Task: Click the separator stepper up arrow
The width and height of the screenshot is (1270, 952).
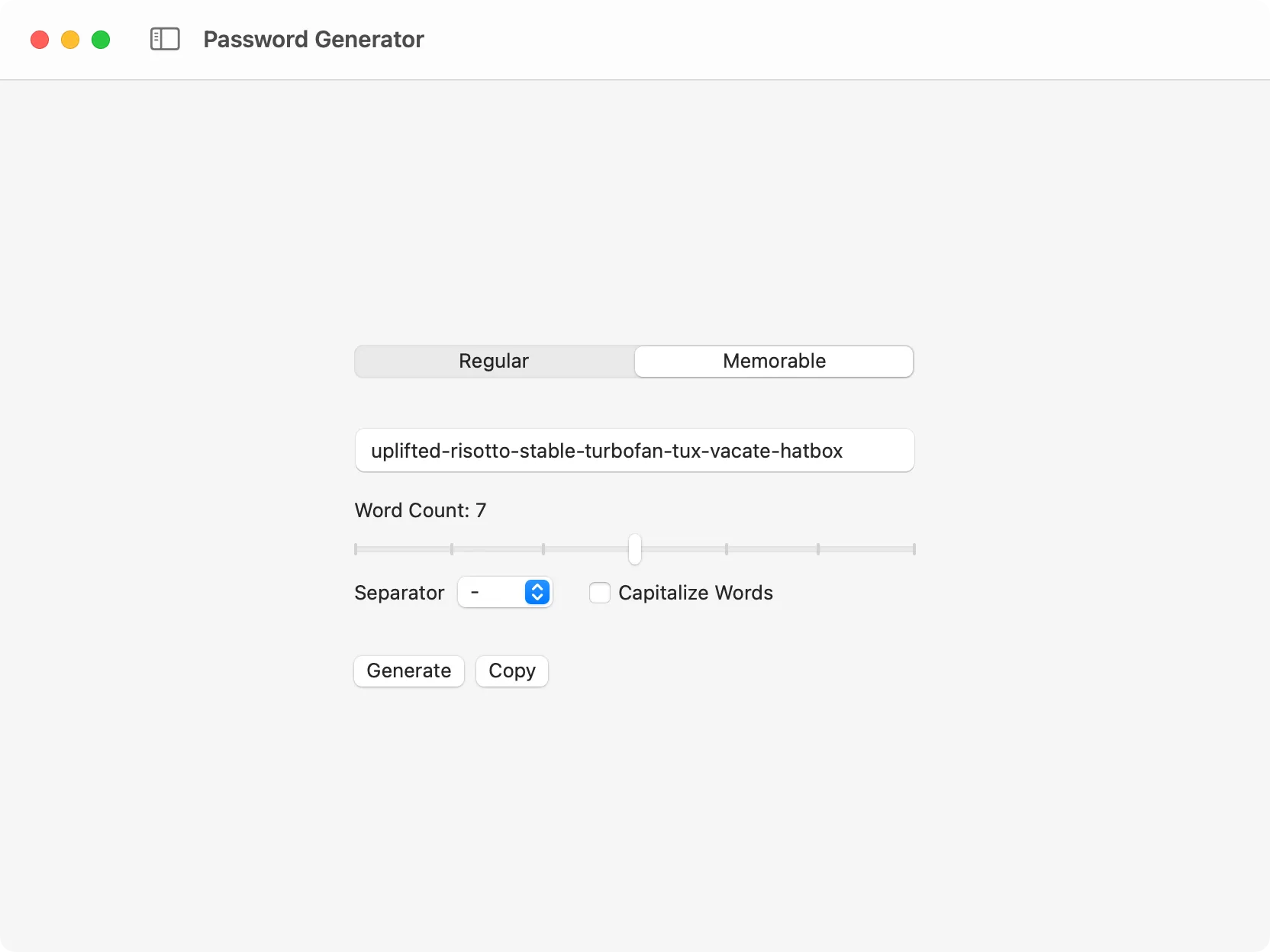Action: click(538, 587)
